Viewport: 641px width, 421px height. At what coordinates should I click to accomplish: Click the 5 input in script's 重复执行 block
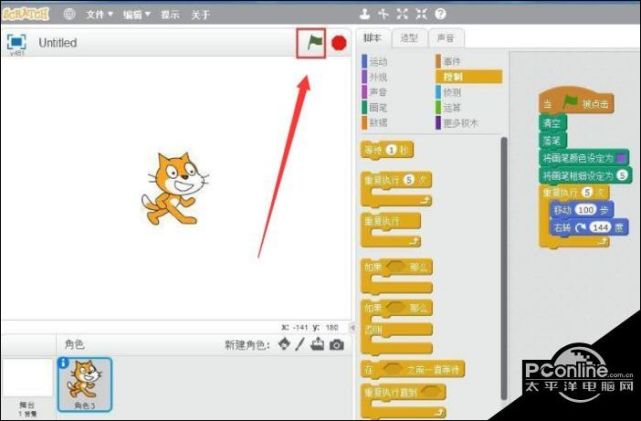point(587,192)
